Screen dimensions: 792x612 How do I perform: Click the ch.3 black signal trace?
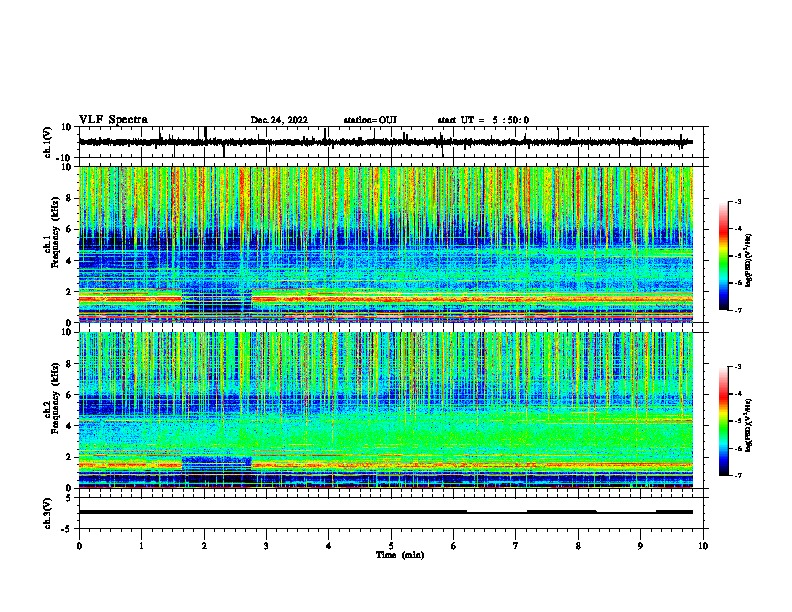(385, 512)
